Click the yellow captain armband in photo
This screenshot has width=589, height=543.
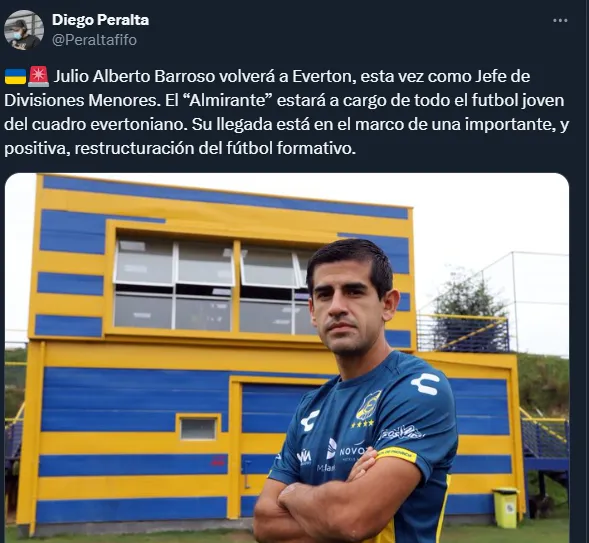[x=396, y=454]
